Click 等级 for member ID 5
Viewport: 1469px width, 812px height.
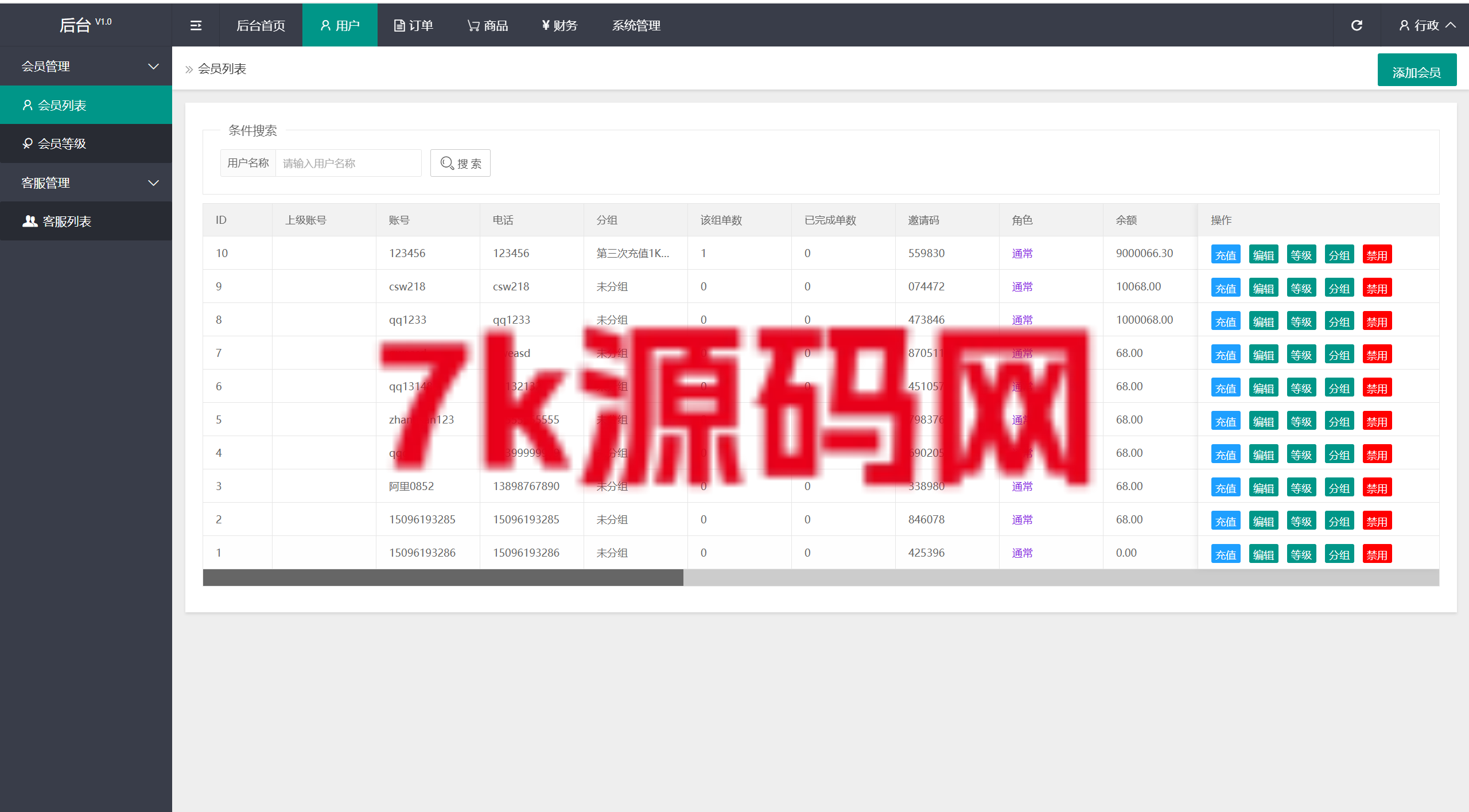[1301, 421]
